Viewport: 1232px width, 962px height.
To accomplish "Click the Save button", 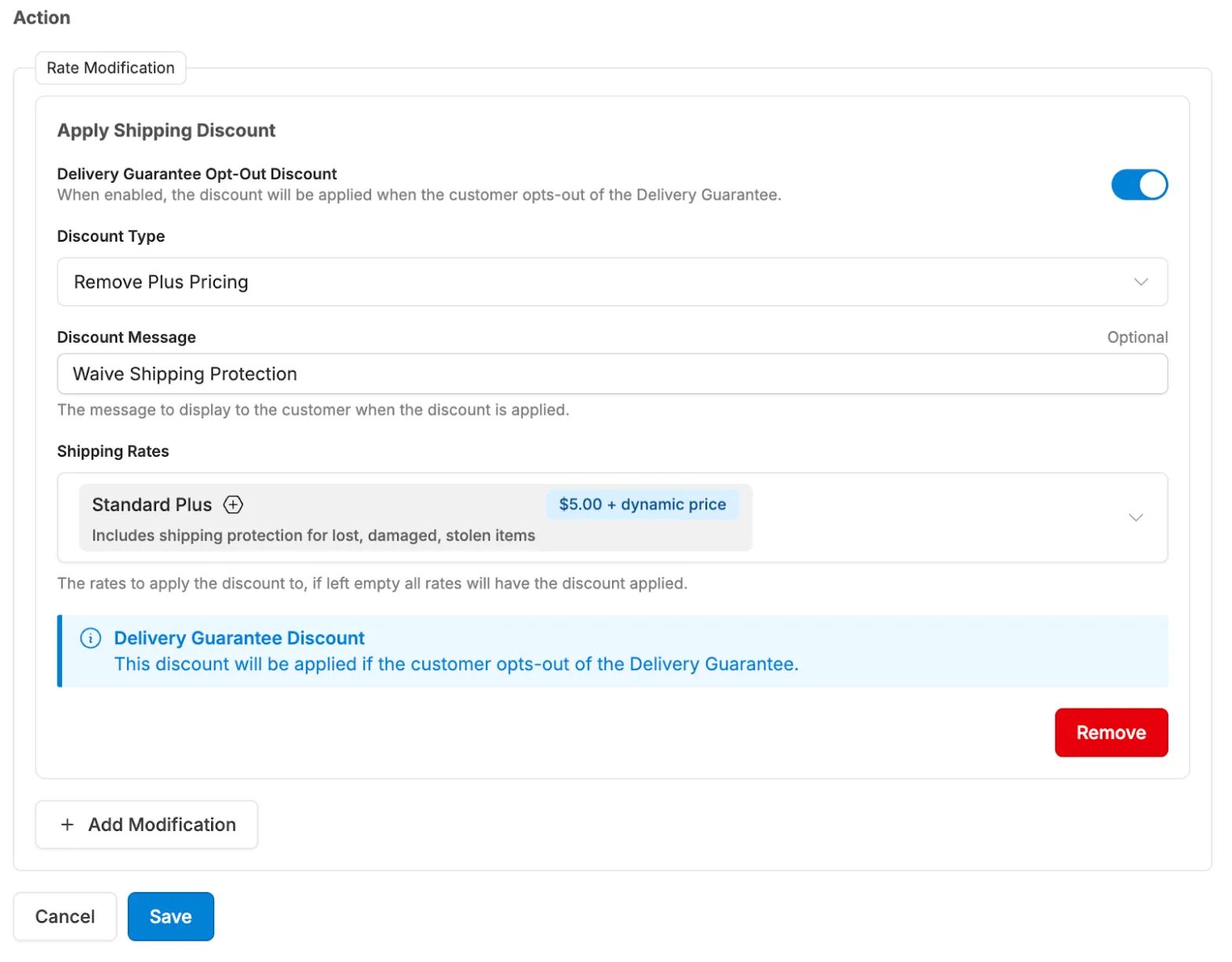I will 170,916.
